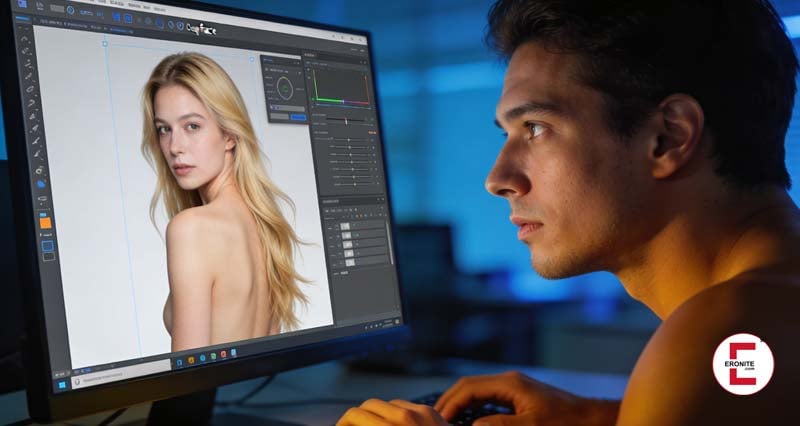Open the Windows Start menu on taskbar
The width and height of the screenshot is (800, 426).
click(x=62, y=385)
